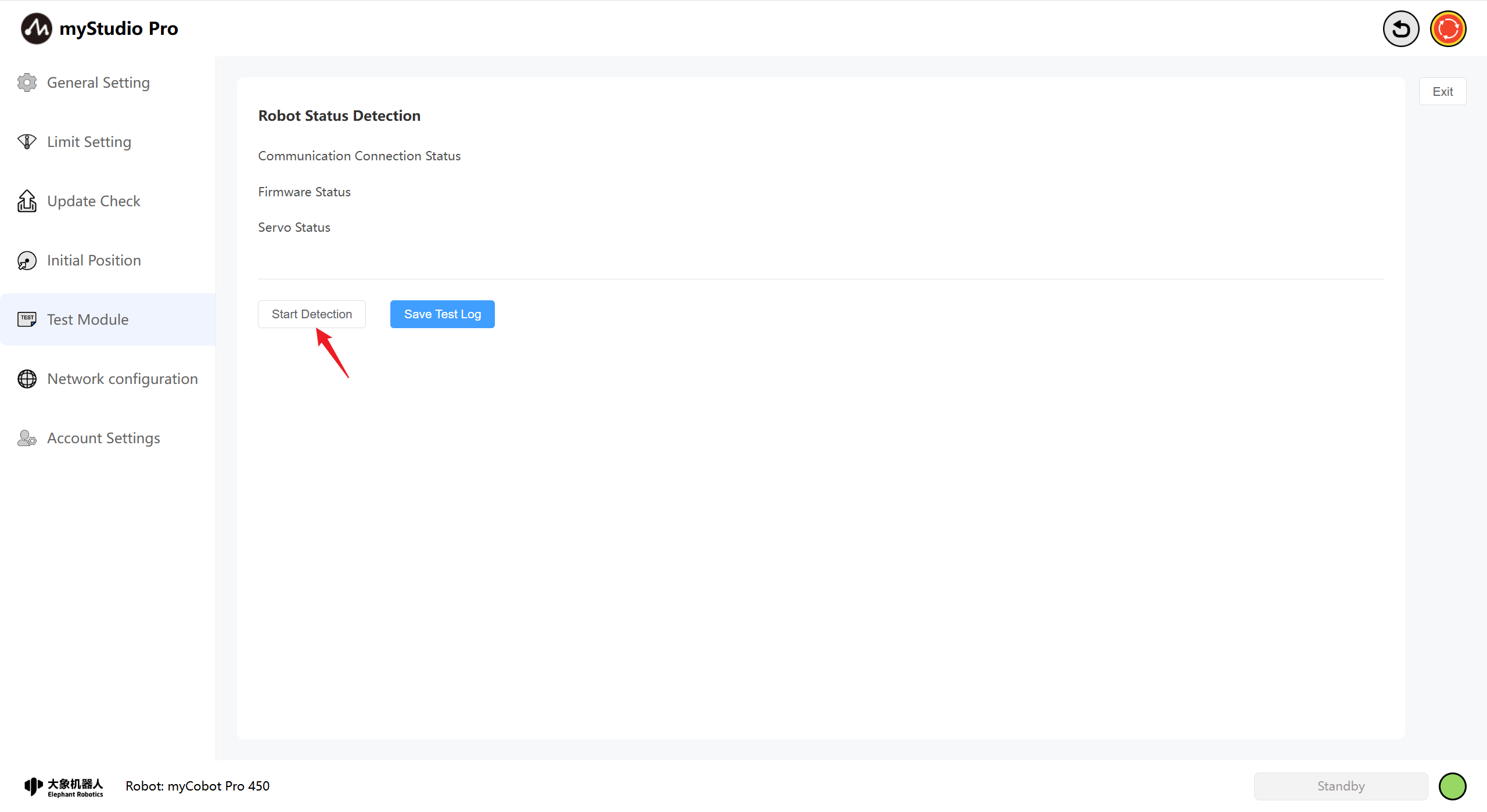
Task: Click the Test Module icon
Action: (27, 319)
